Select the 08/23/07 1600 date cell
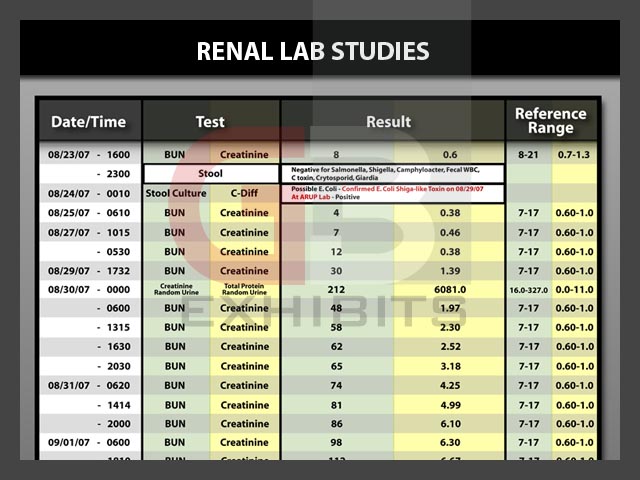This screenshot has width=640, height=480. tap(89, 155)
